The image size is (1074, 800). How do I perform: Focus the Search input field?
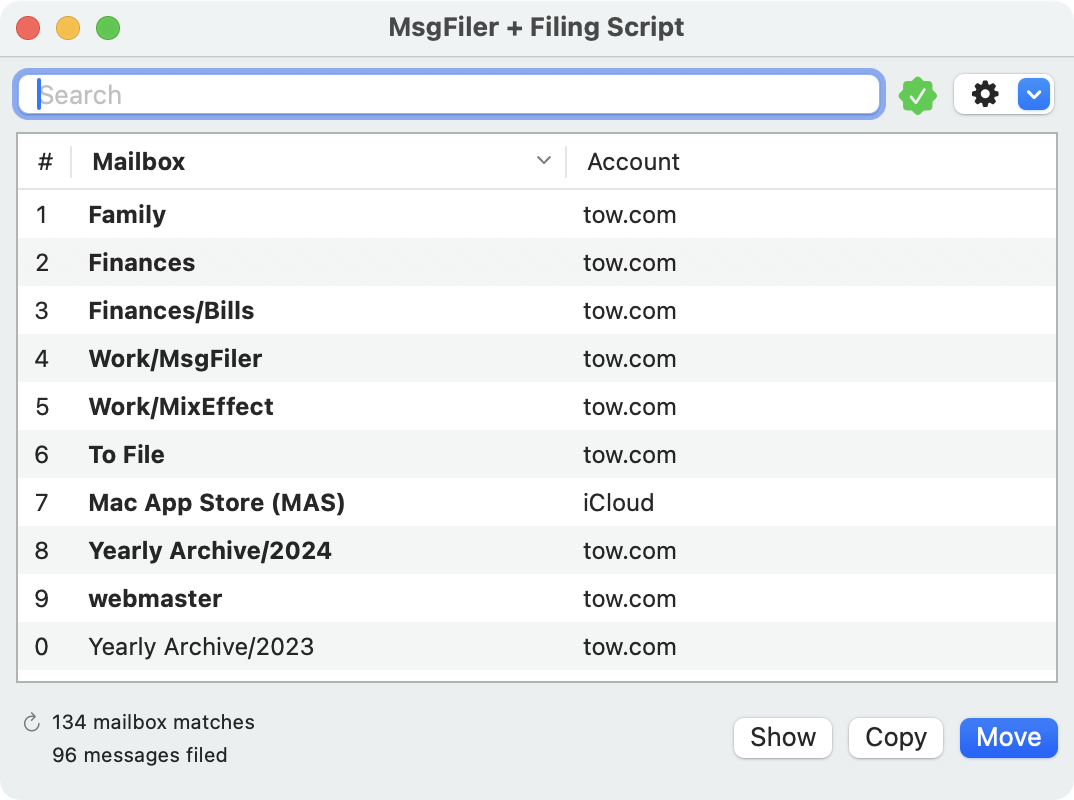click(x=448, y=95)
